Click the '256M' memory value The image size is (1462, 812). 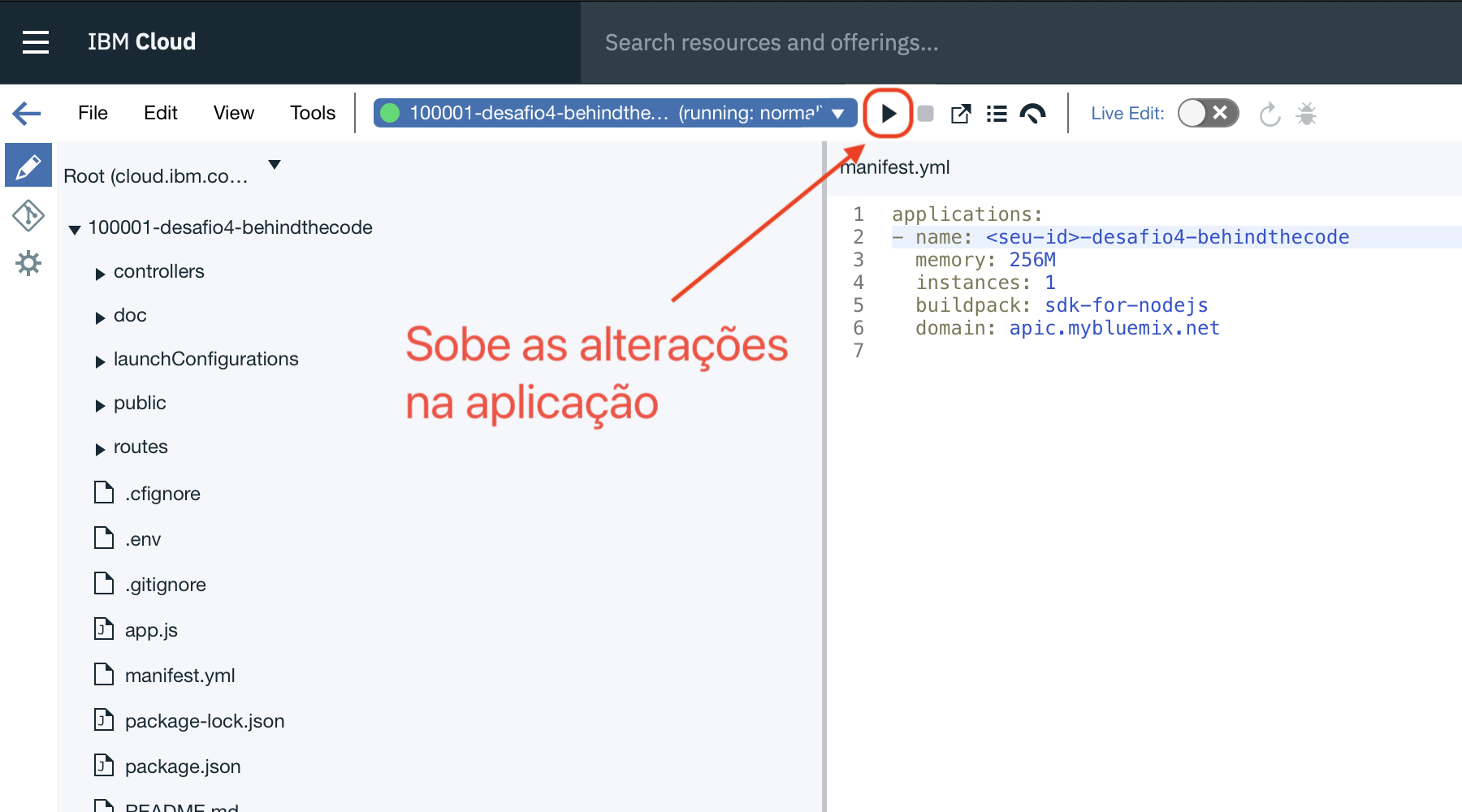pyautogui.click(x=1032, y=260)
